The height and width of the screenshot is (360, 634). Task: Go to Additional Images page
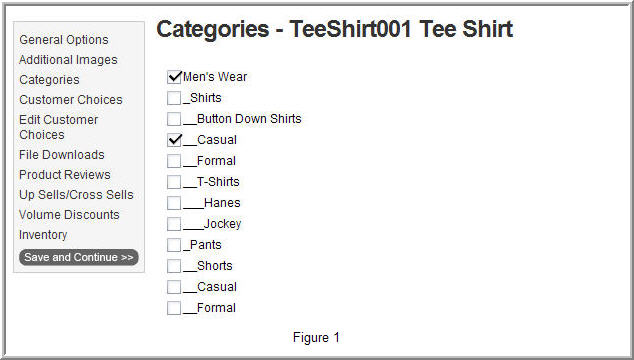68,60
